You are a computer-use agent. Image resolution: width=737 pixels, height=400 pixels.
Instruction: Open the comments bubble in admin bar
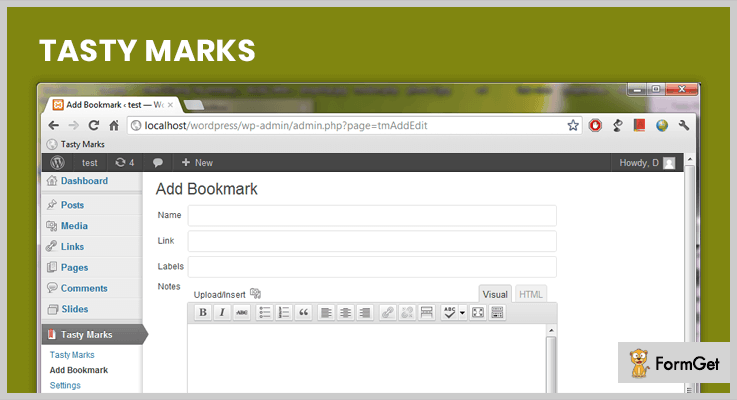point(157,163)
